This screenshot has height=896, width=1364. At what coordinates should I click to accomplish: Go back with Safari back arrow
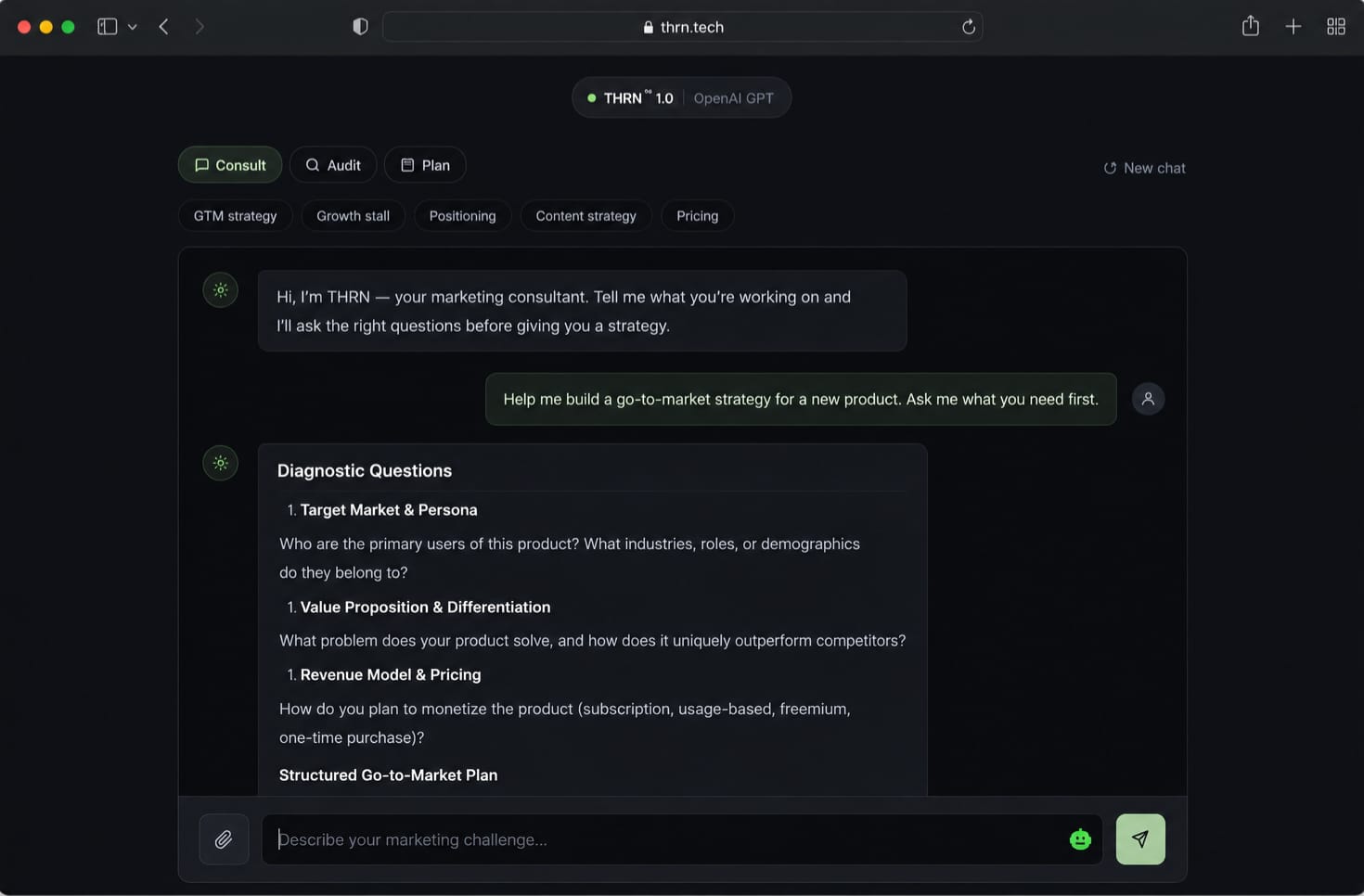pos(164,27)
